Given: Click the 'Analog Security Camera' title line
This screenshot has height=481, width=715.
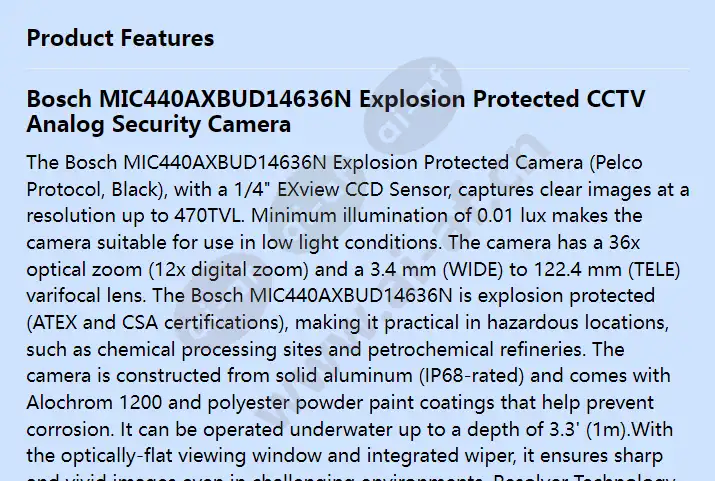Looking at the screenshot, I should [x=159, y=124].
